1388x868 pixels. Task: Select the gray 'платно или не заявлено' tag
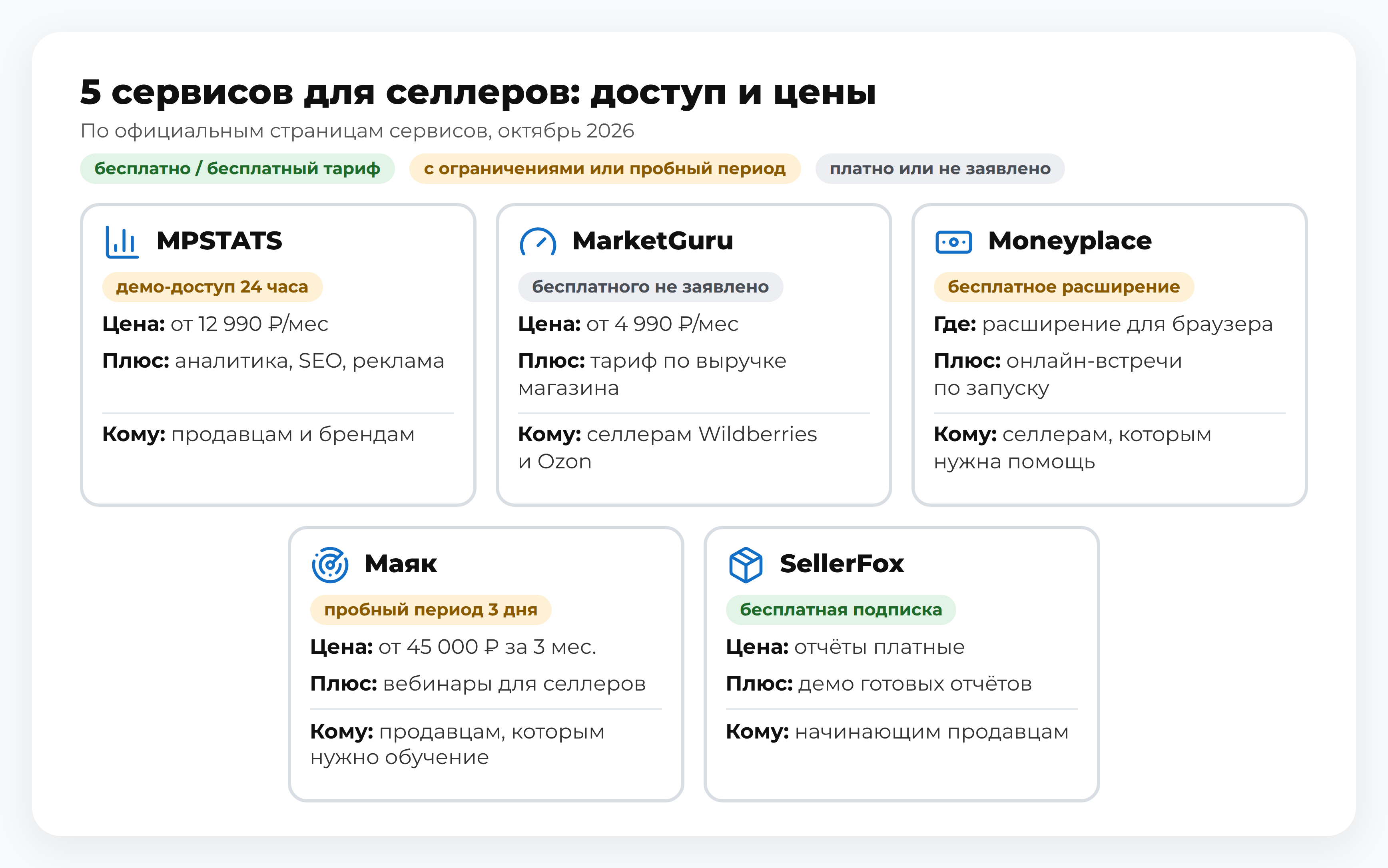[x=940, y=169]
